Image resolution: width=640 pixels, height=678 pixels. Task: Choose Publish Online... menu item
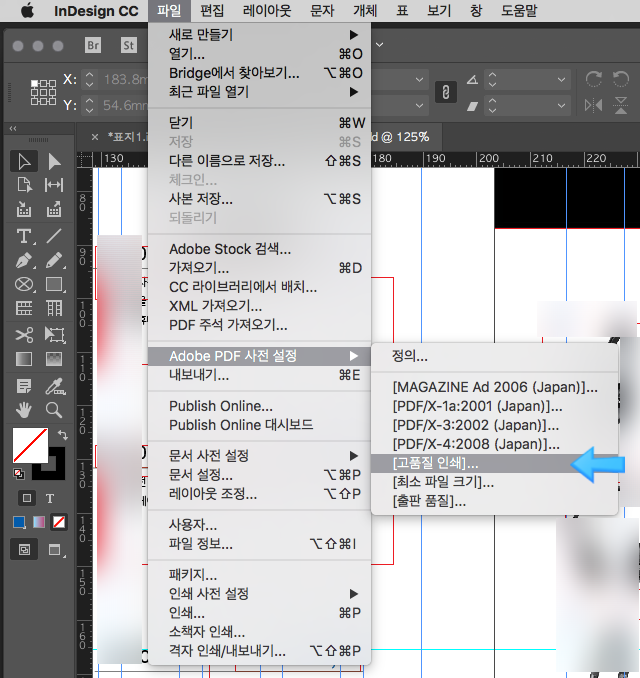click(259, 406)
